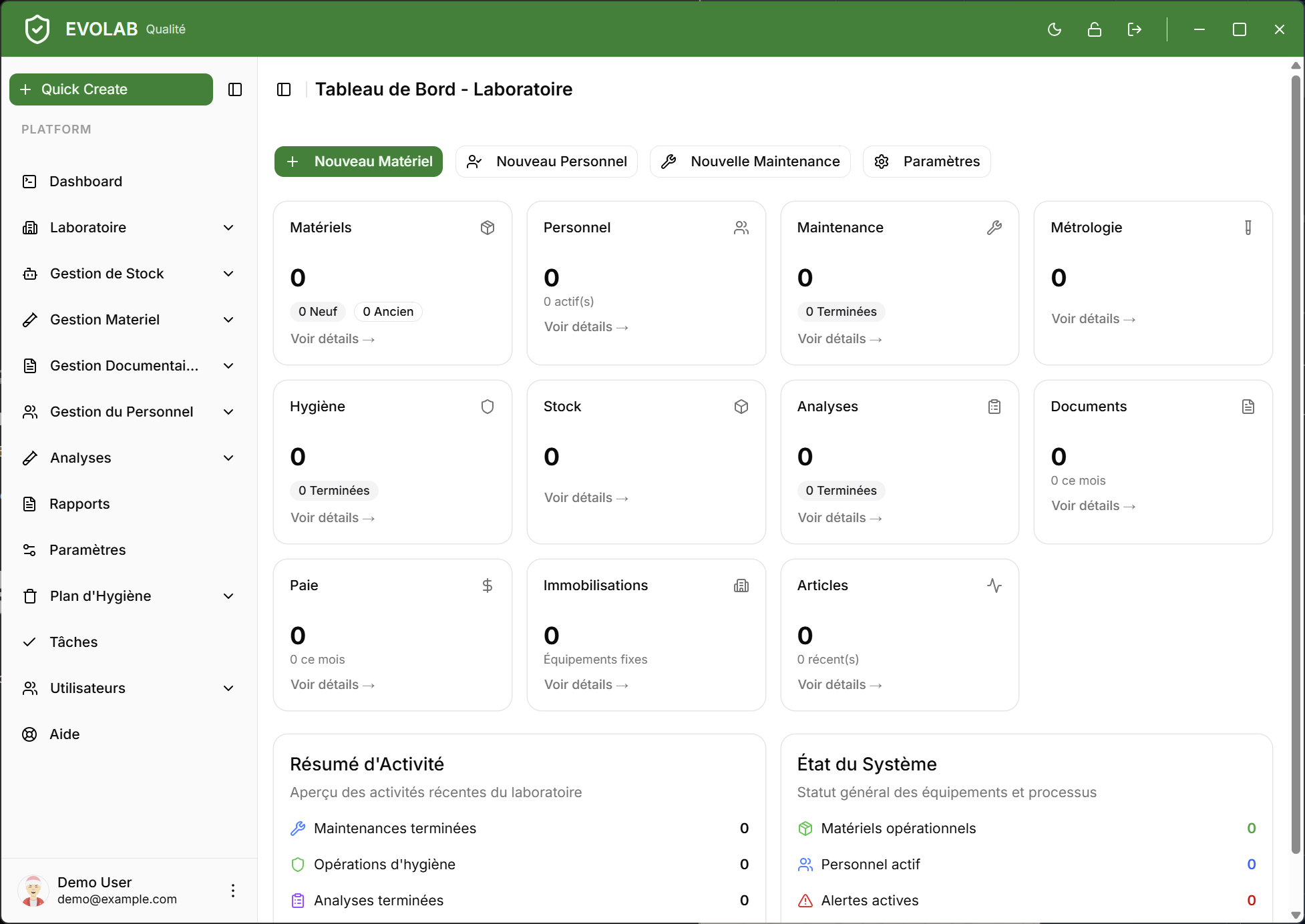The height and width of the screenshot is (924, 1305).
Task: Click the vertical scrollbar thumb
Action: [1296, 464]
